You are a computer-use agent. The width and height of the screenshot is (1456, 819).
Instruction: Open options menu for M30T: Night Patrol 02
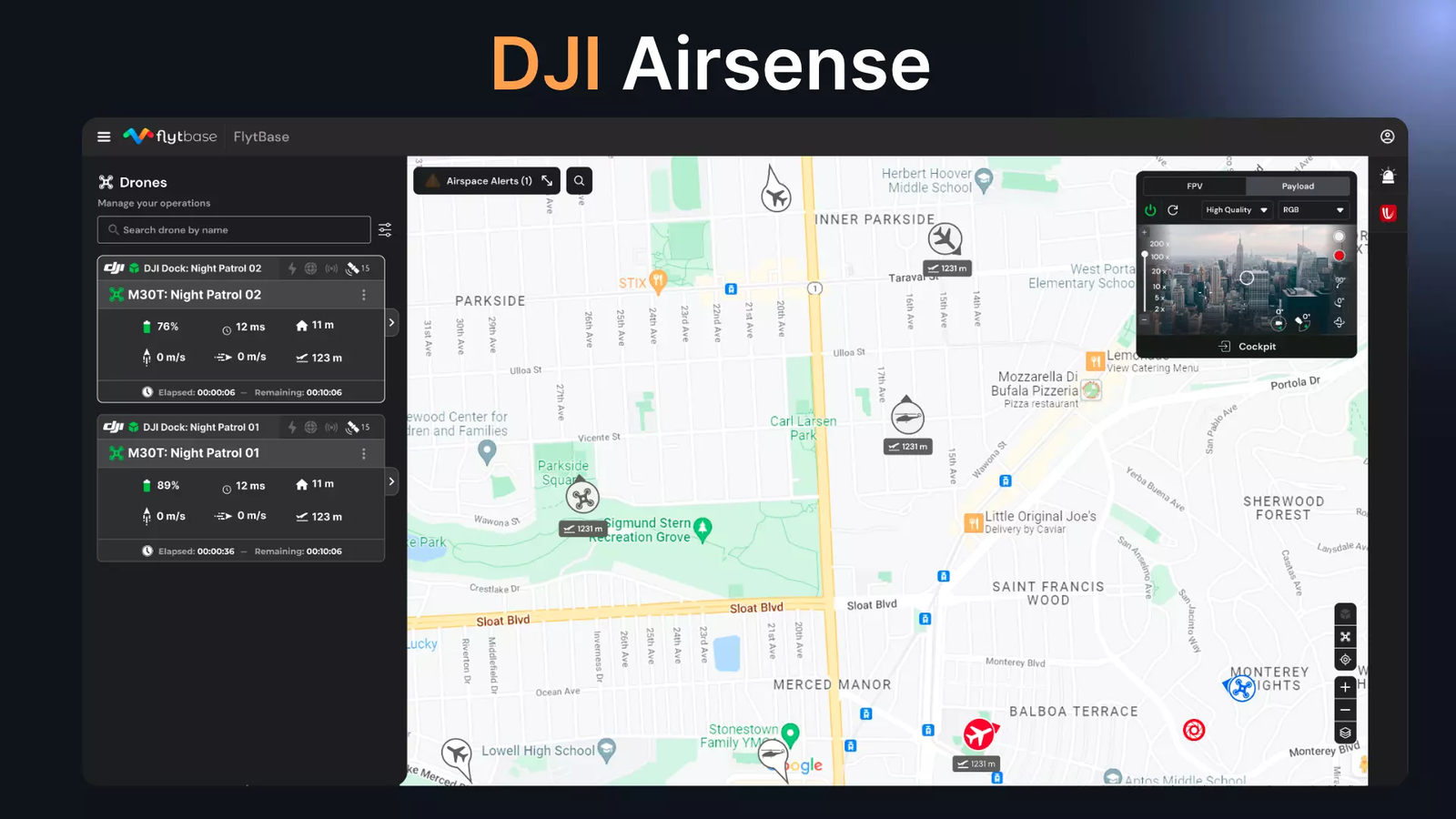click(364, 295)
